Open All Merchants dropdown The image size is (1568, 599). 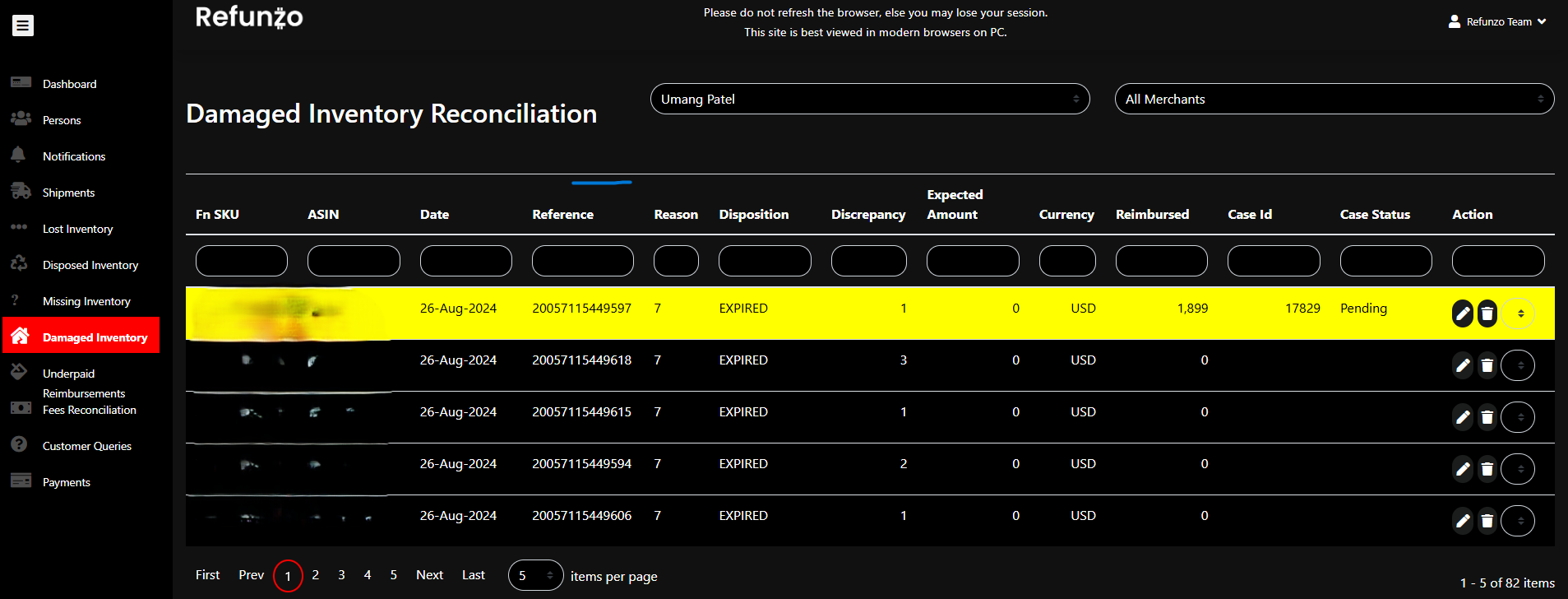pos(1334,99)
